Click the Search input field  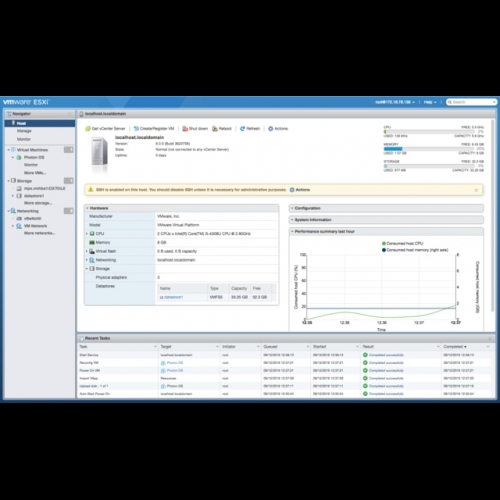[x=472, y=102]
